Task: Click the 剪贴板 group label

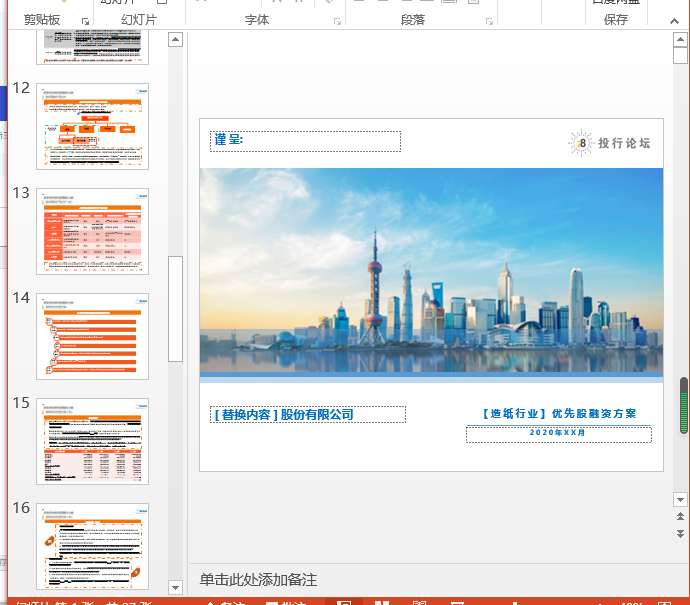Action: pyautogui.click(x=42, y=20)
